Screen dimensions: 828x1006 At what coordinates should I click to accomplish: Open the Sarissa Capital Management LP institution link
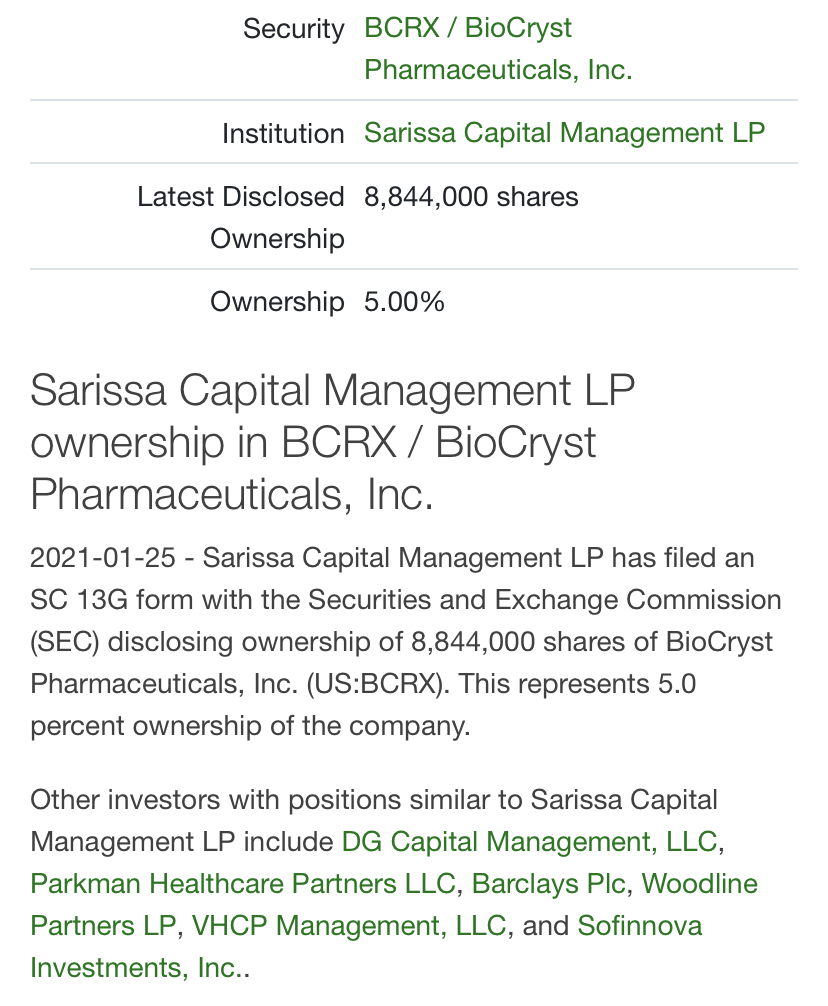coord(564,133)
